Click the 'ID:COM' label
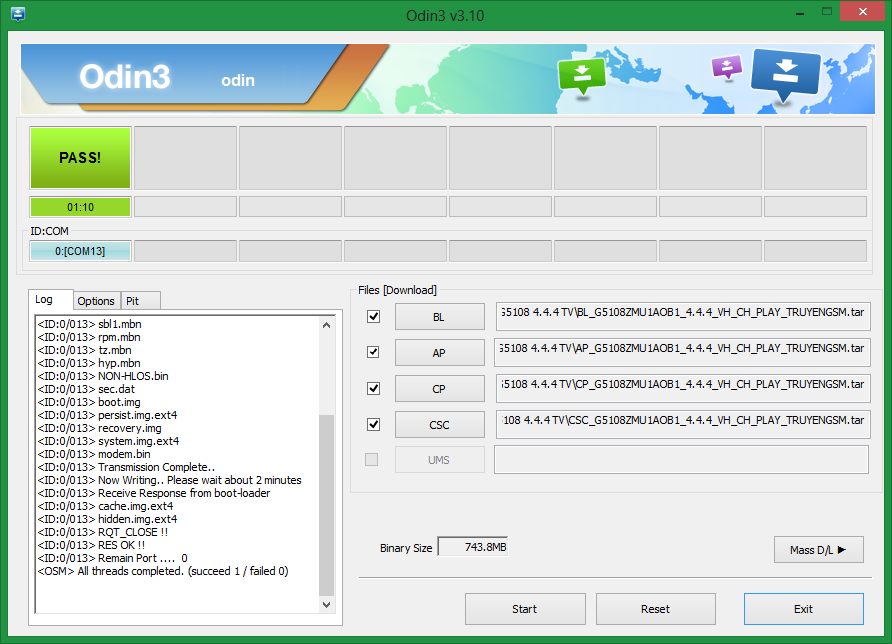The image size is (892, 644). pos(49,231)
